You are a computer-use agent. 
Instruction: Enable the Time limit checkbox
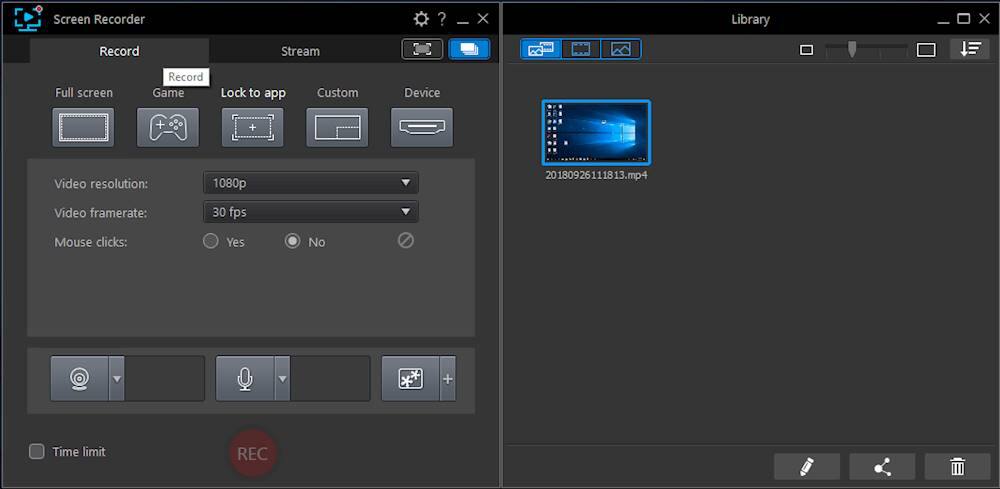coord(37,451)
